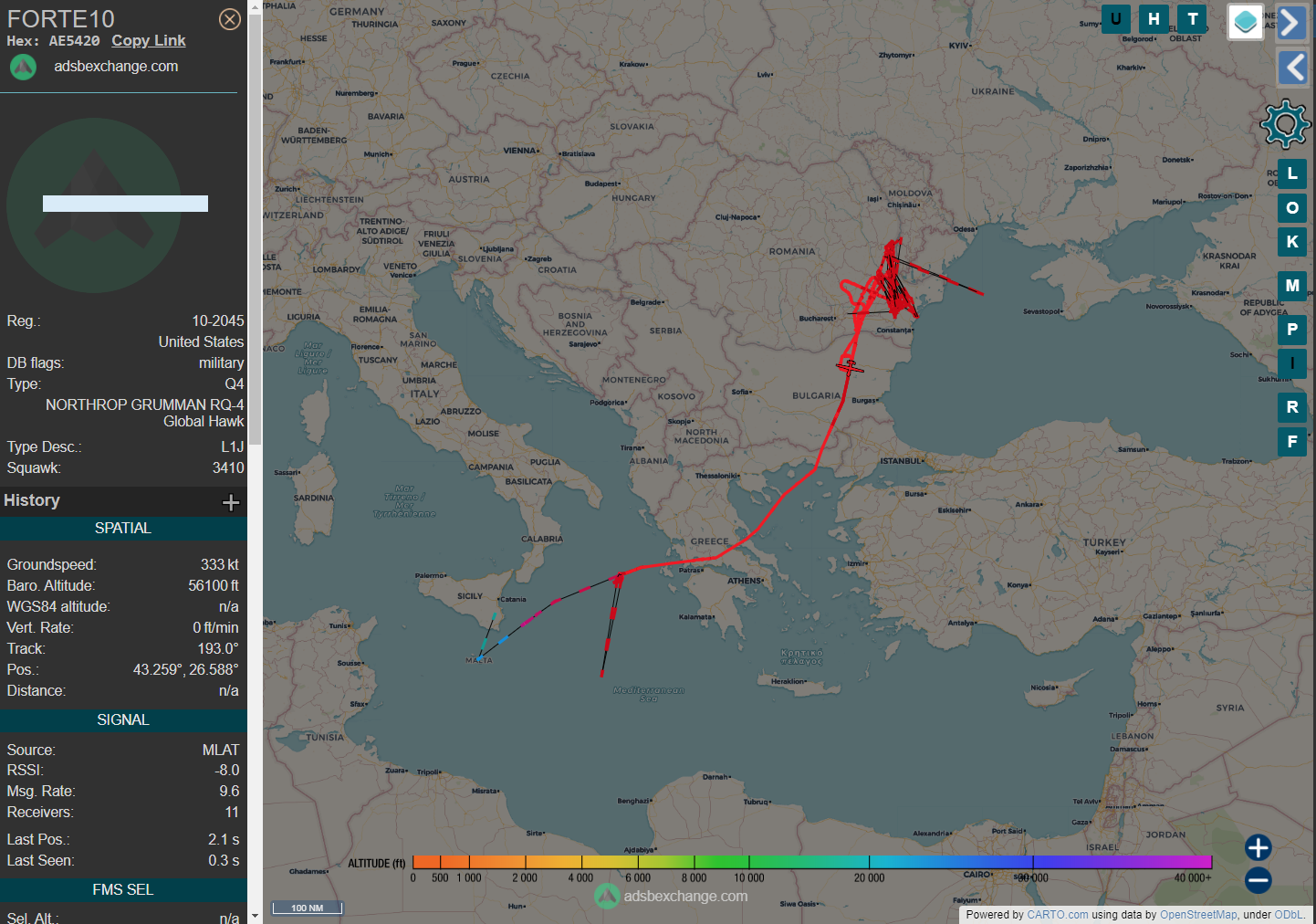Toggle the L map button
The width and height of the screenshot is (1316, 924).
(1292, 173)
